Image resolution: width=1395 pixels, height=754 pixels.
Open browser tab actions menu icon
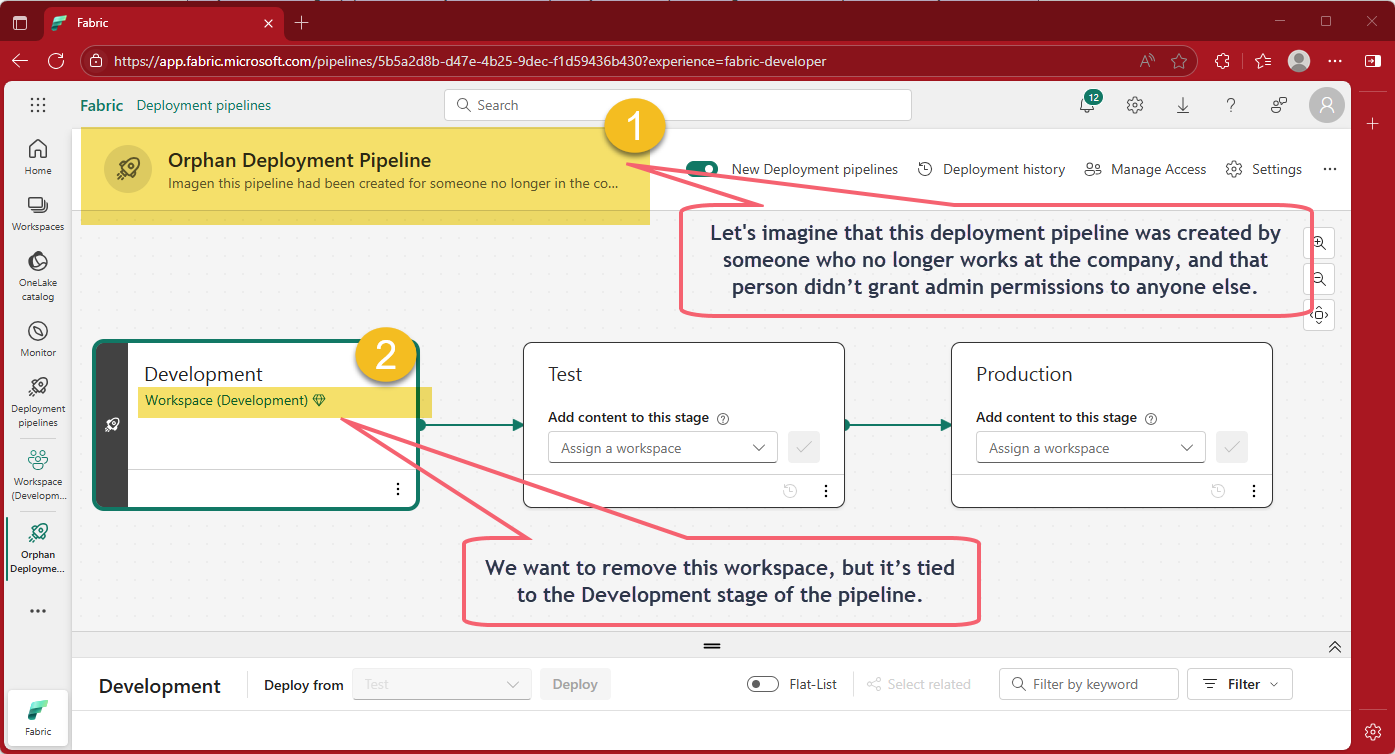20,22
